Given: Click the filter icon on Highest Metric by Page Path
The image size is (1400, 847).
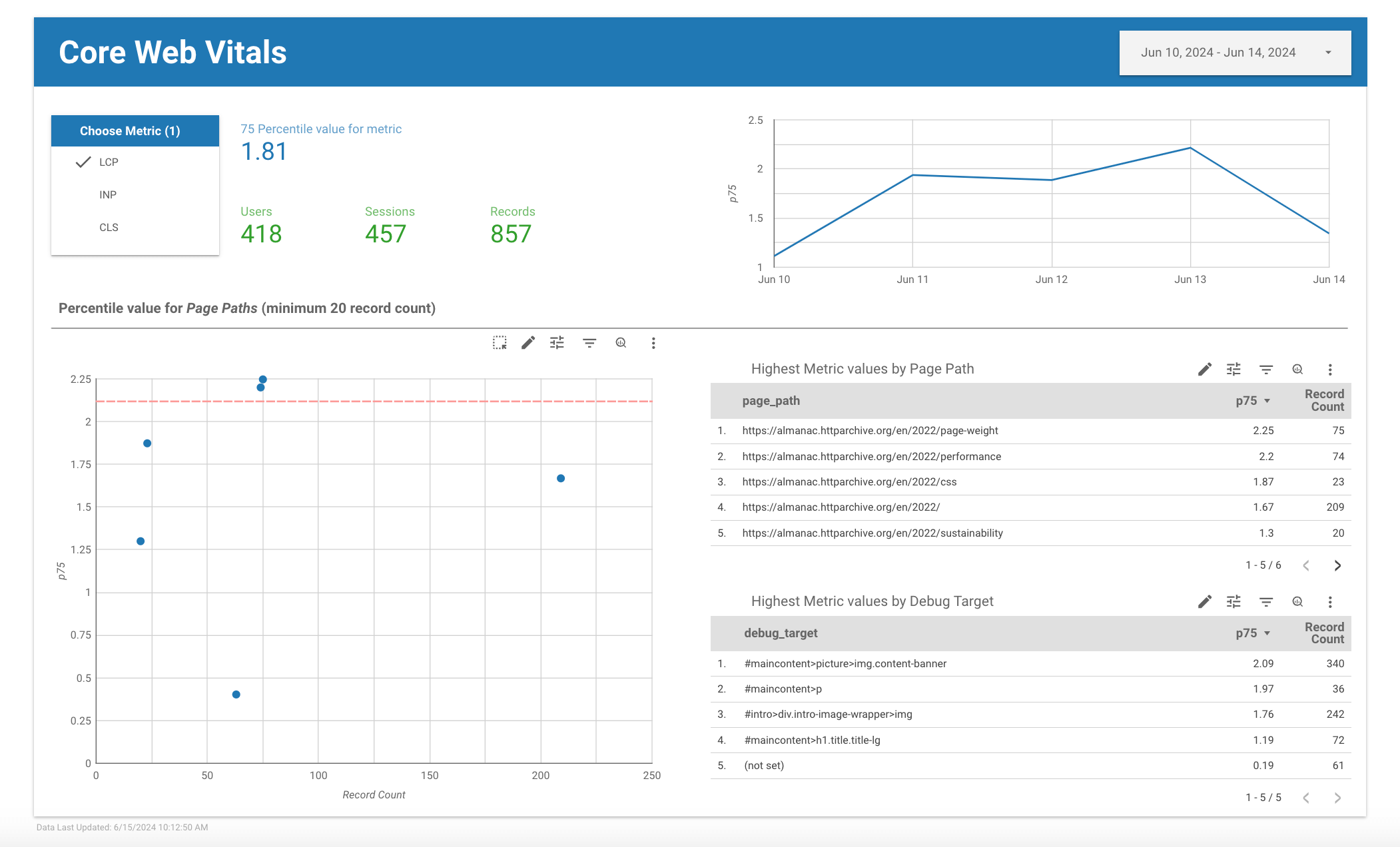Looking at the screenshot, I should pos(1266,369).
